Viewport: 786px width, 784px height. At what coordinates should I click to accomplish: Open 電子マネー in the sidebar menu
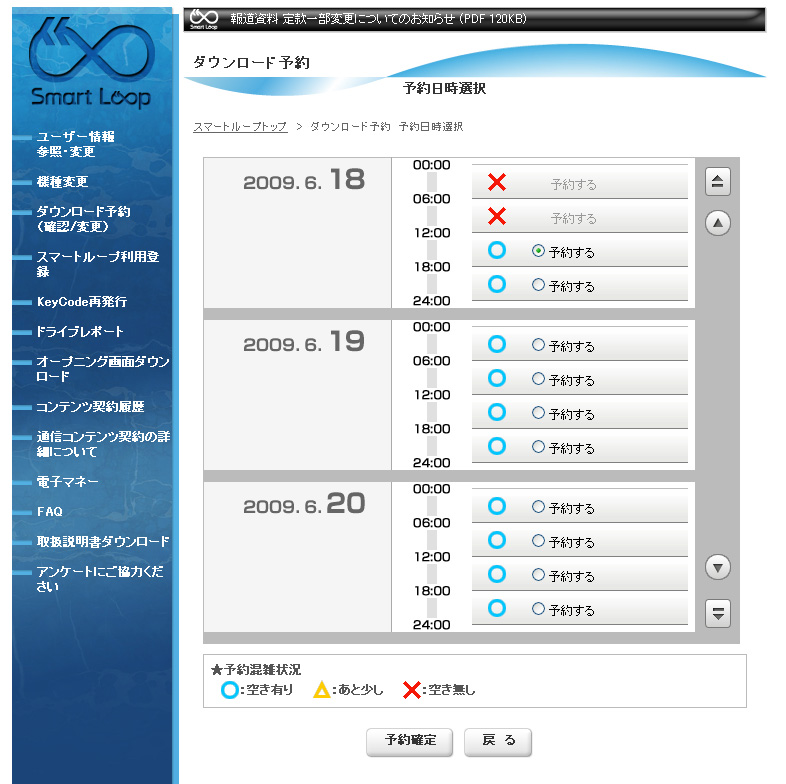(68, 482)
